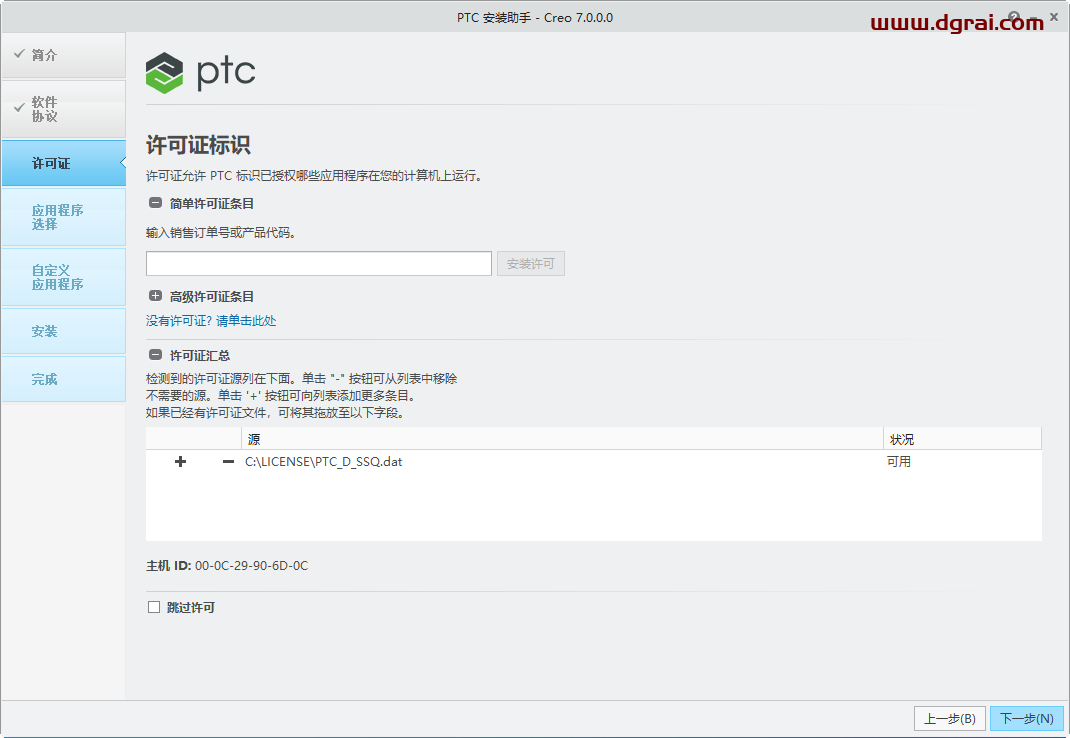Minimize the installer window
Screen dimensions: 1070x738
point(1035,17)
